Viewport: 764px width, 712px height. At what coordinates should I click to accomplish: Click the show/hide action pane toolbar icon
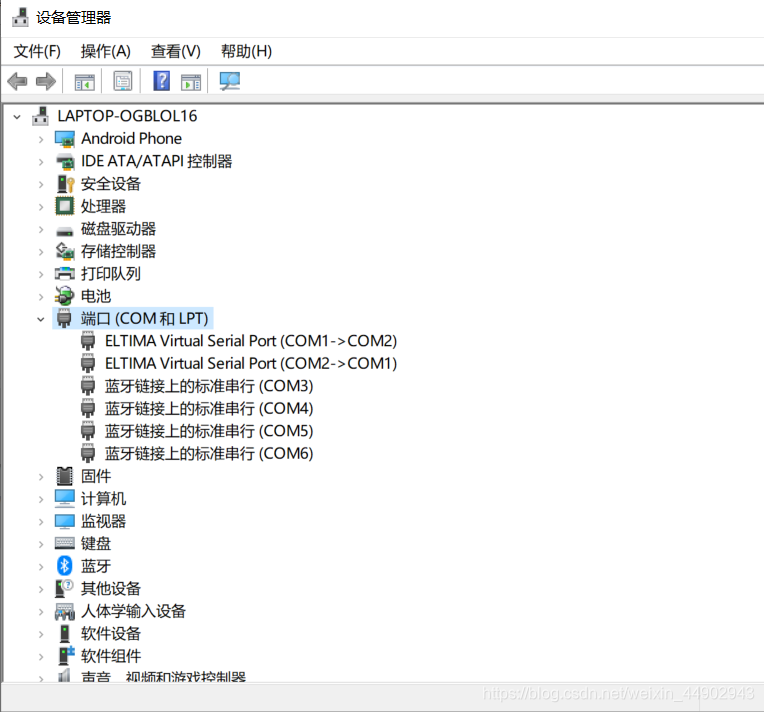pos(191,81)
